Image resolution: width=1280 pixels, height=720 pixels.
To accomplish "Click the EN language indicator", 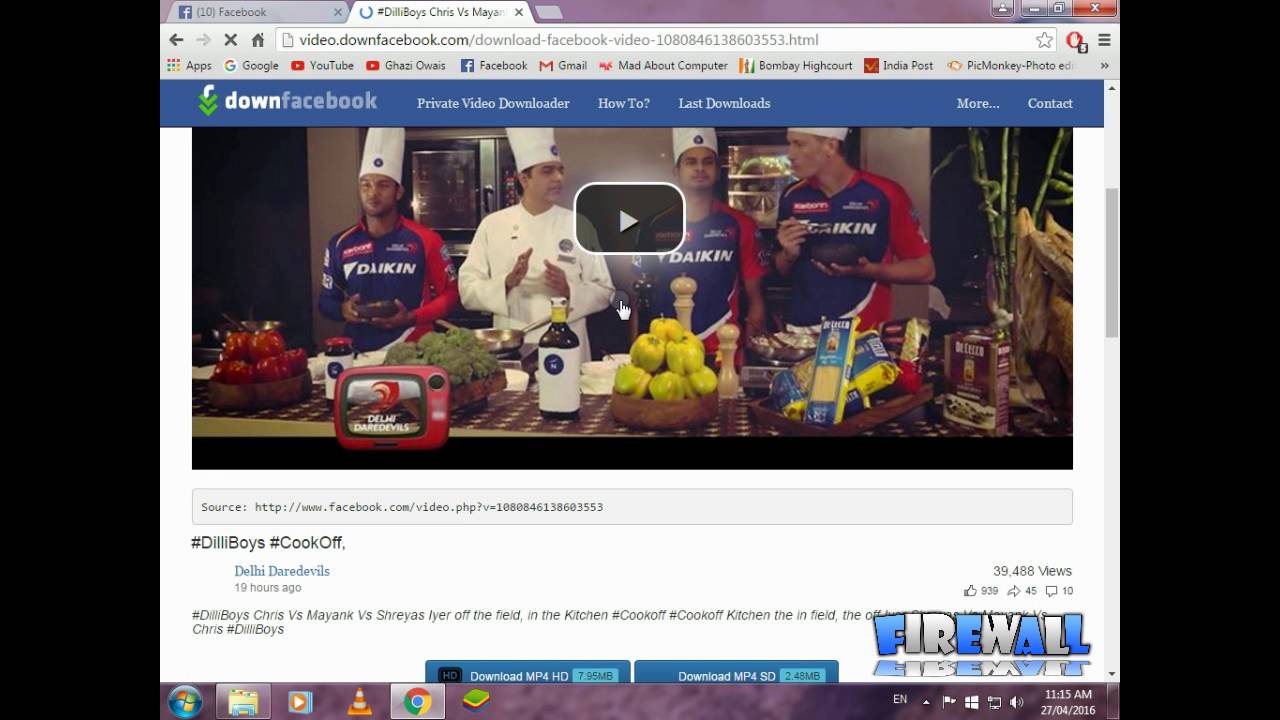I will 900,700.
